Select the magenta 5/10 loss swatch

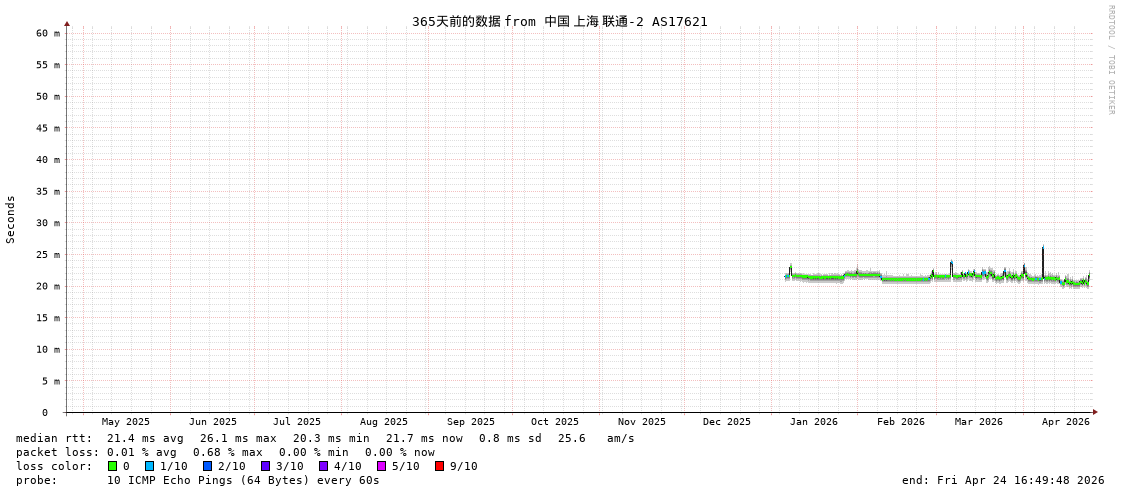pyautogui.click(x=381, y=466)
